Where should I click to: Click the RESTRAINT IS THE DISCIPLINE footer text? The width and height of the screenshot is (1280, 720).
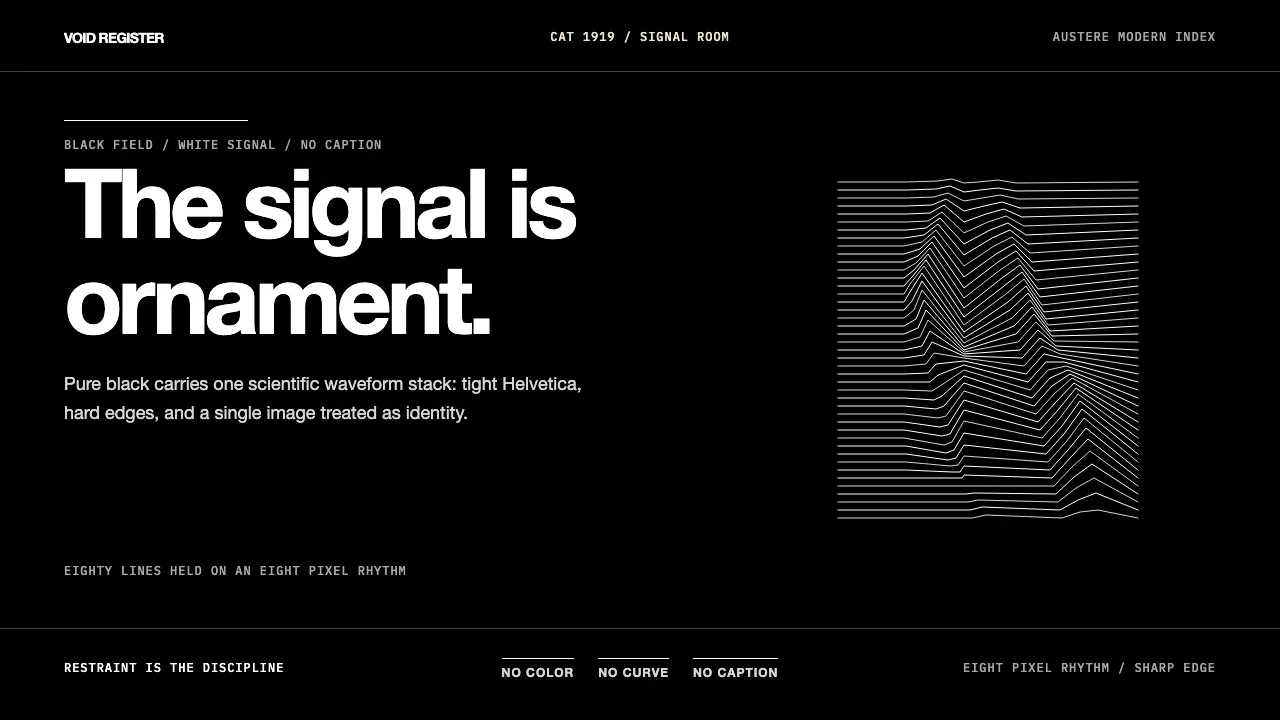tap(174, 668)
